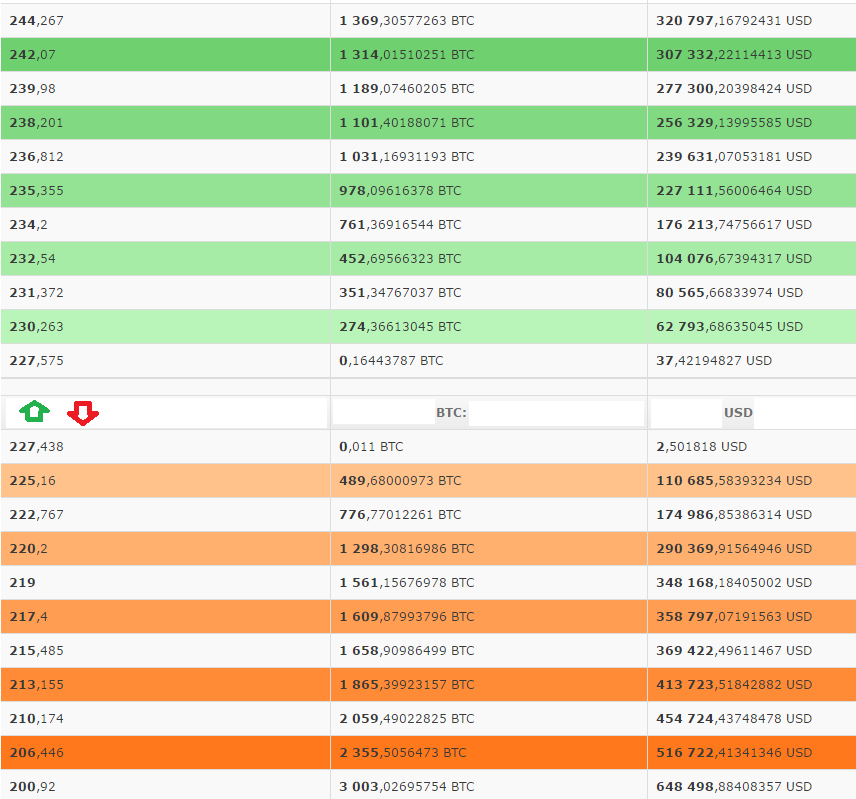856x799 pixels.
Task: Click the 104 076,67394317 USD total
Action: pyautogui.click(x=734, y=259)
